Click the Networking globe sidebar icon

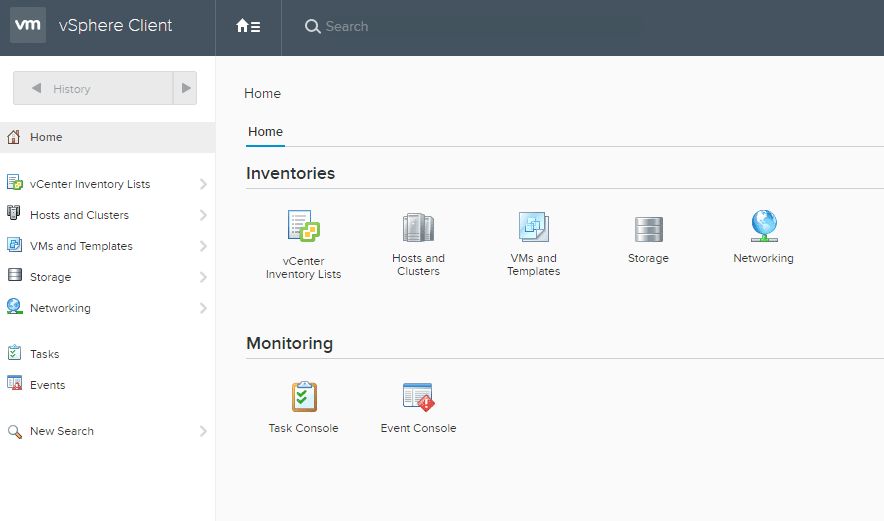[x=14, y=306]
